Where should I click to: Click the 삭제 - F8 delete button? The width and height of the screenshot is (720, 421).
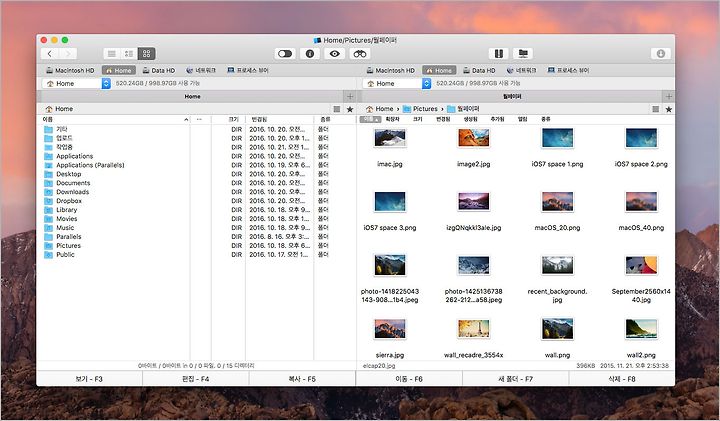(x=622, y=379)
